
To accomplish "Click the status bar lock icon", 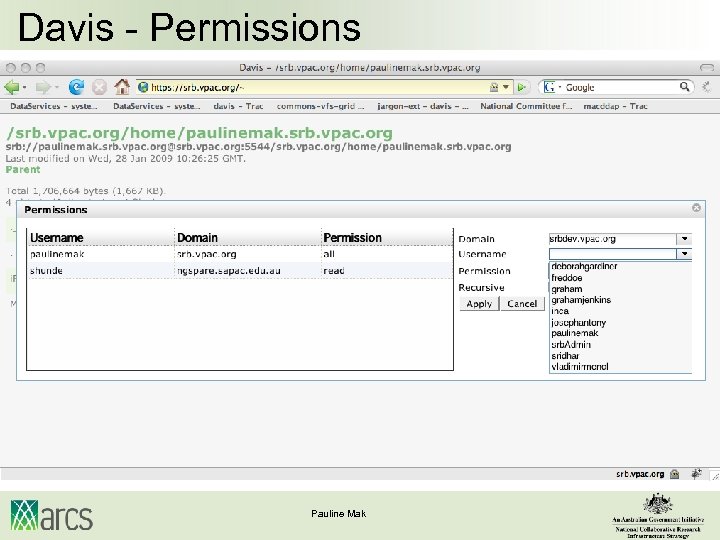I will (674, 474).
